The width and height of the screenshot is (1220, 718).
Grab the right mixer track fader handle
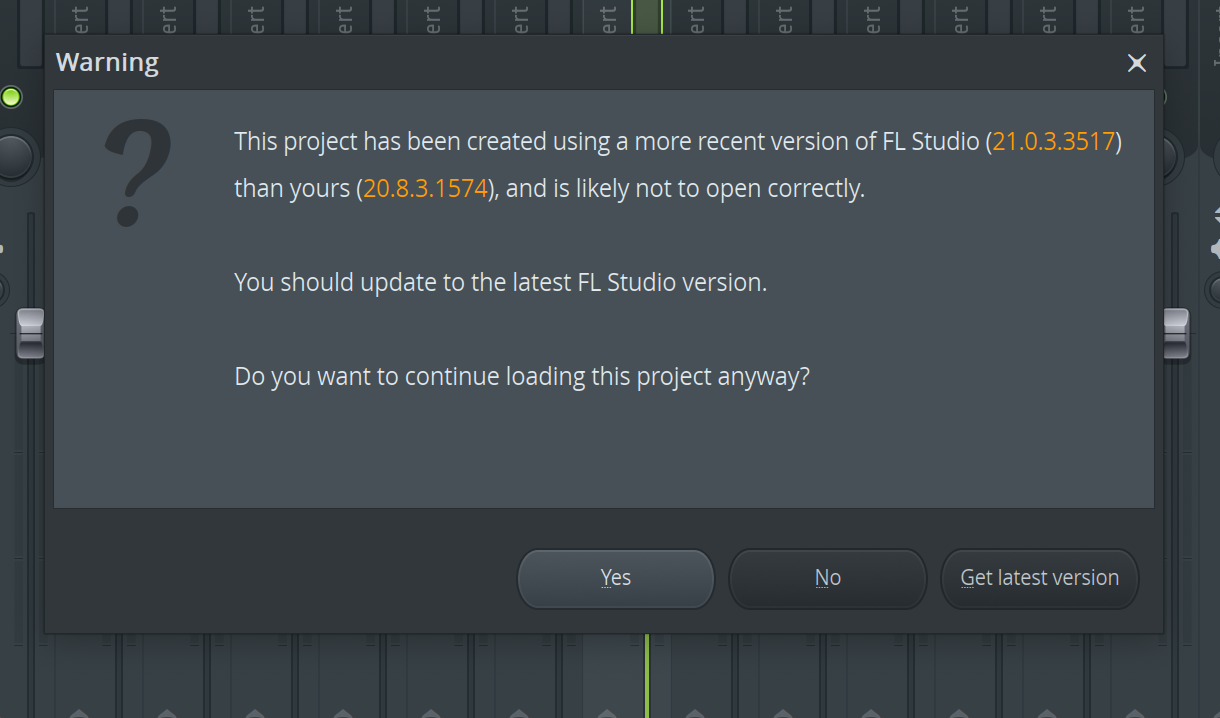coord(1177,334)
